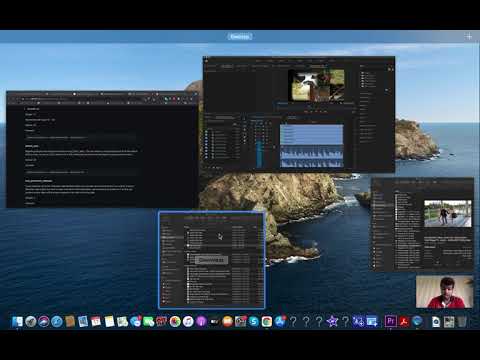Open Music note icon in Dock
Screen dimensions: 480x360
[x=188, y=322]
